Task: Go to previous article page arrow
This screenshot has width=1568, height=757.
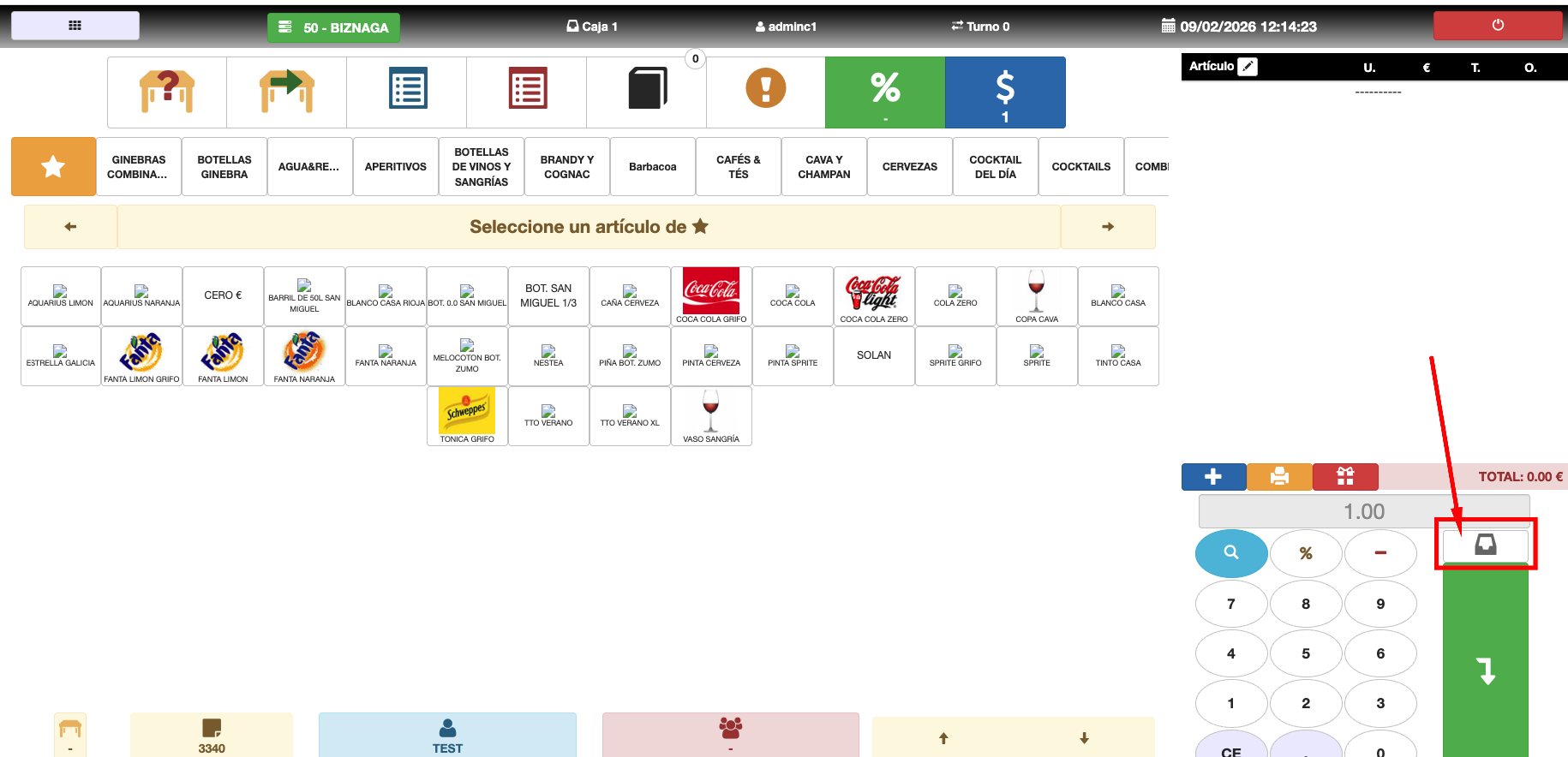Action: 70,227
